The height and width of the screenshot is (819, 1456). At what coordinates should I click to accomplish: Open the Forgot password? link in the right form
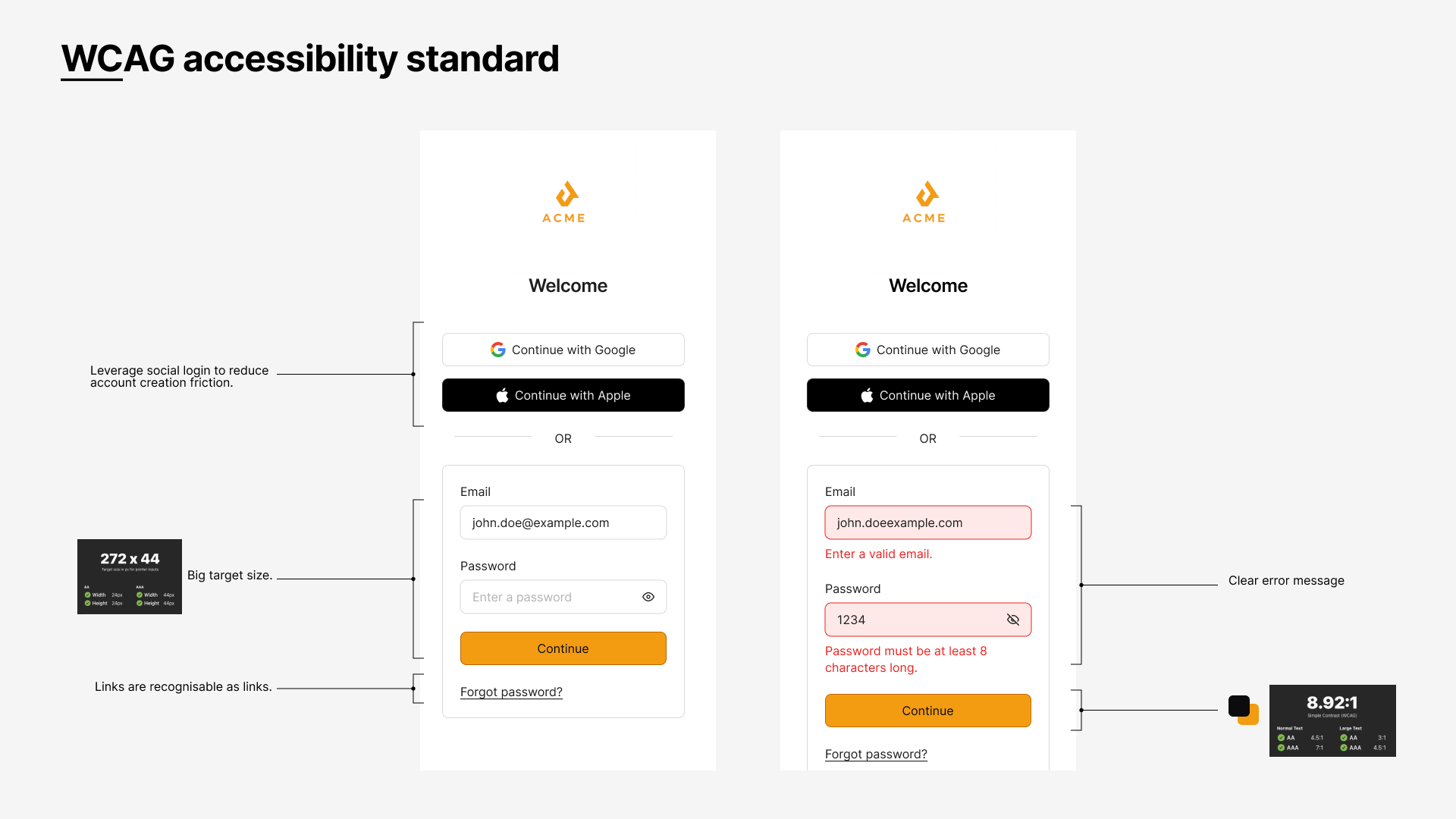pos(876,754)
